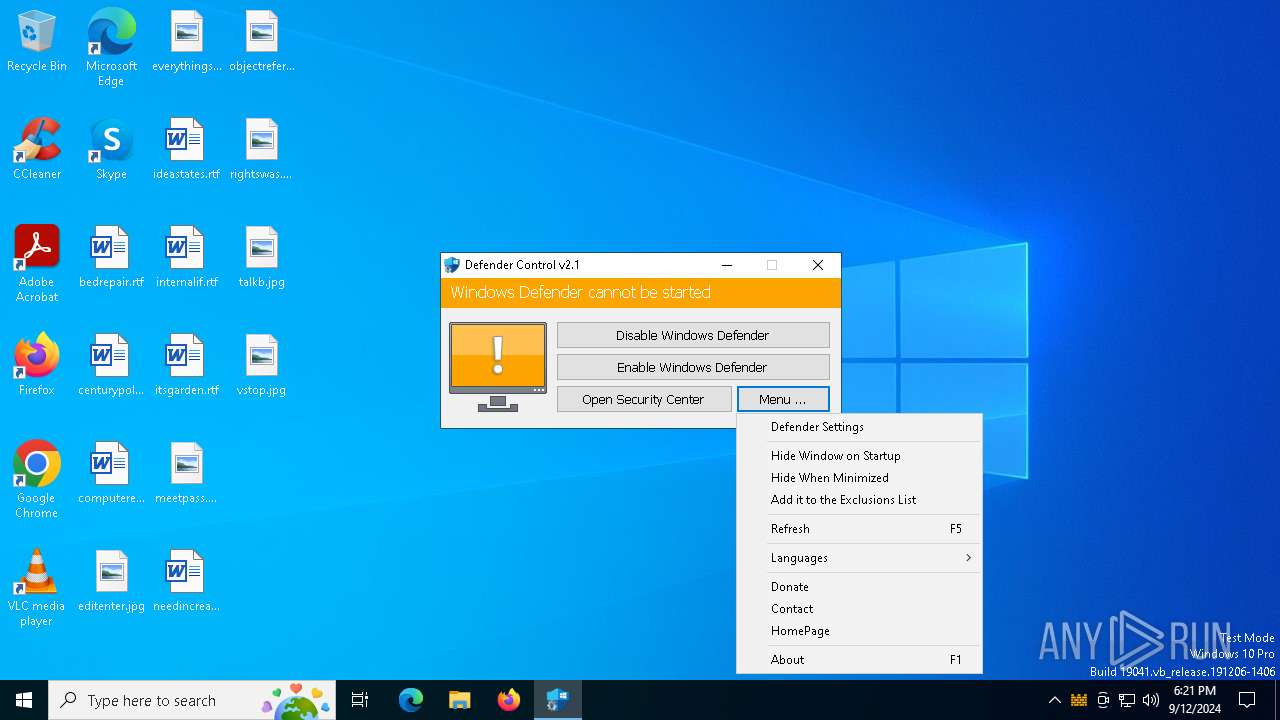Show hidden system tray icons chevron
This screenshot has width=1280, height=720.
pos(1054,700)
